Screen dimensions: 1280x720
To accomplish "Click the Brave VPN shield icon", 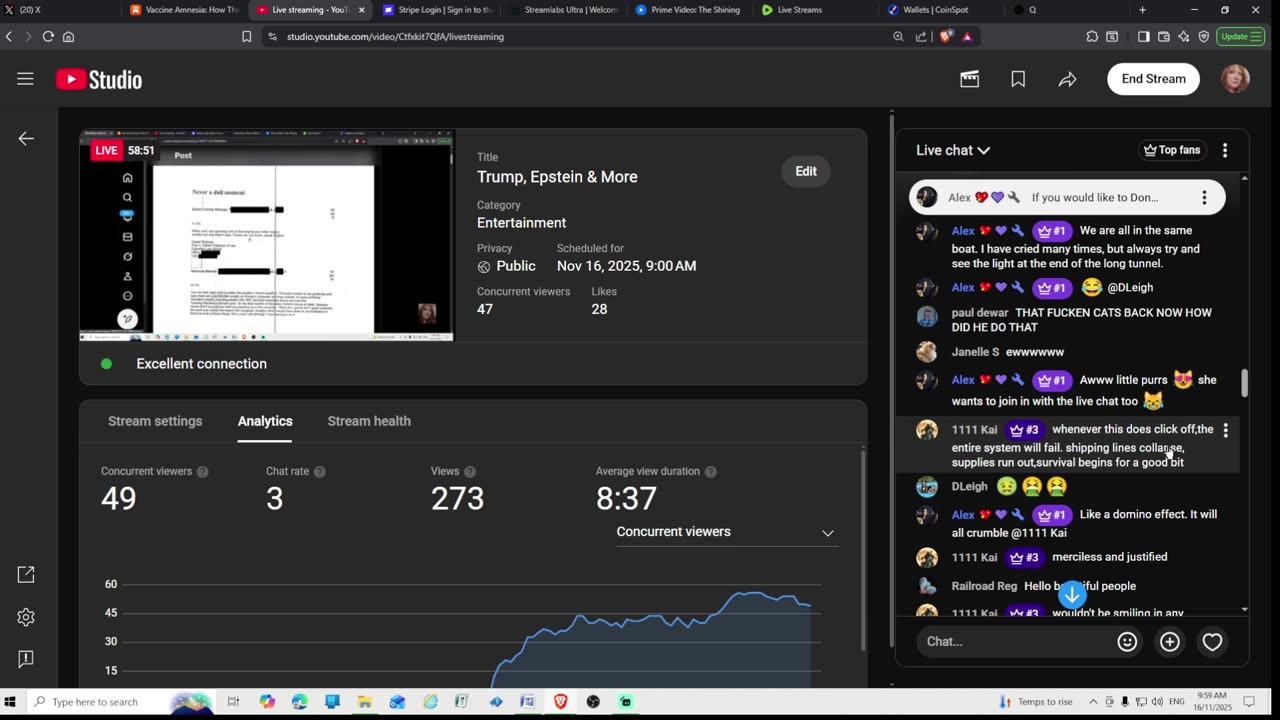I will click(x=1203, y=36).
